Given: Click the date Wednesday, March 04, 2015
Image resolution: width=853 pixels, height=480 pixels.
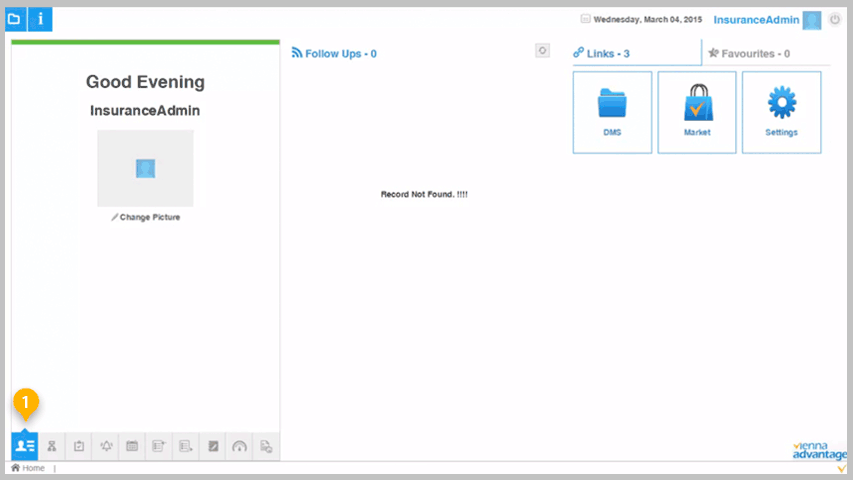Looking at the screenshot, I should coord(647,19).
